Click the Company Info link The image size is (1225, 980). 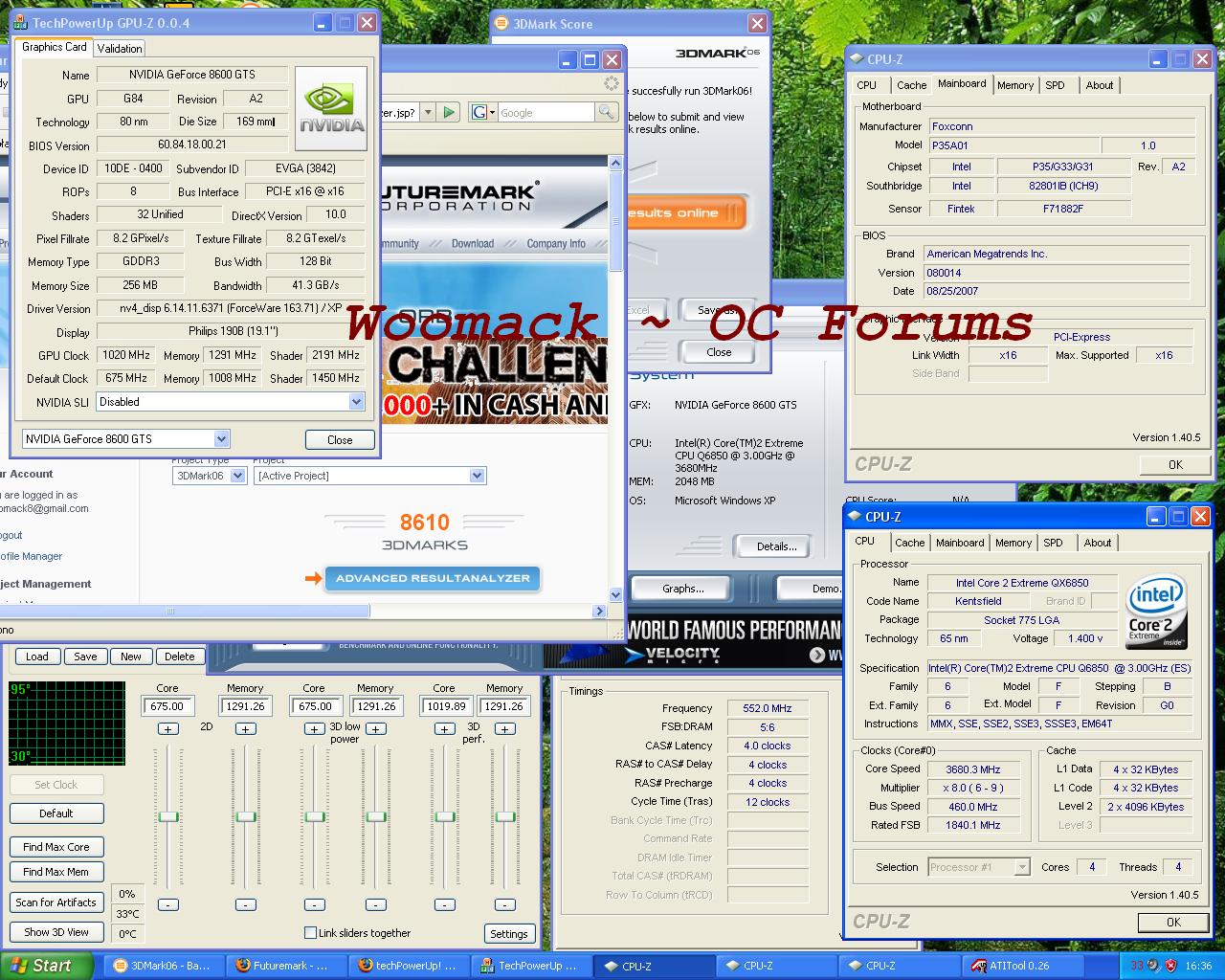(x=556, y=244)
